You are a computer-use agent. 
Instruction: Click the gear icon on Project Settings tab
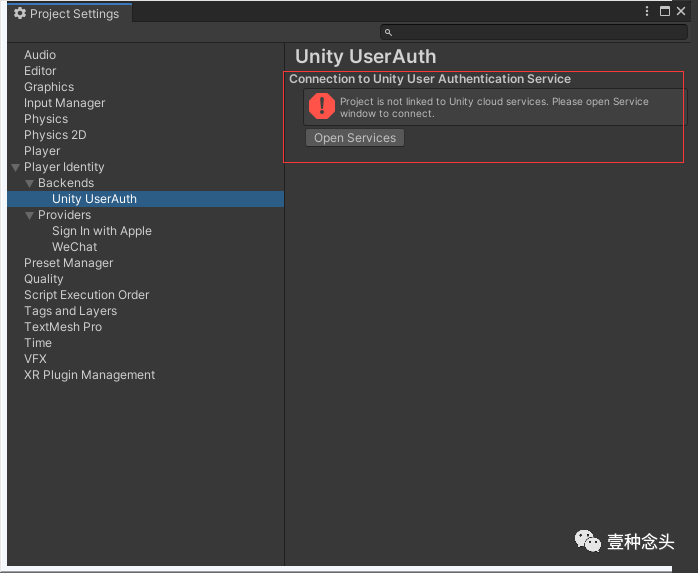click(x=20, y=13)
